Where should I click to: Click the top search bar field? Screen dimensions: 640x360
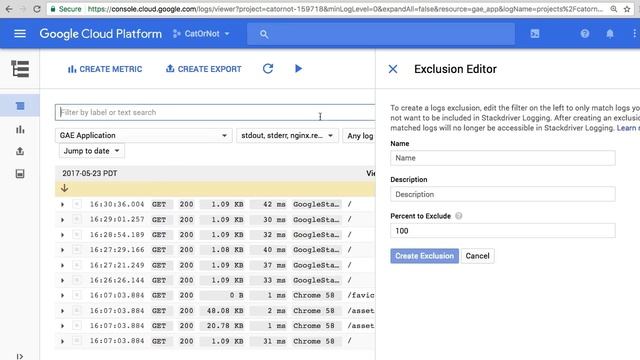tap(380, 34)
